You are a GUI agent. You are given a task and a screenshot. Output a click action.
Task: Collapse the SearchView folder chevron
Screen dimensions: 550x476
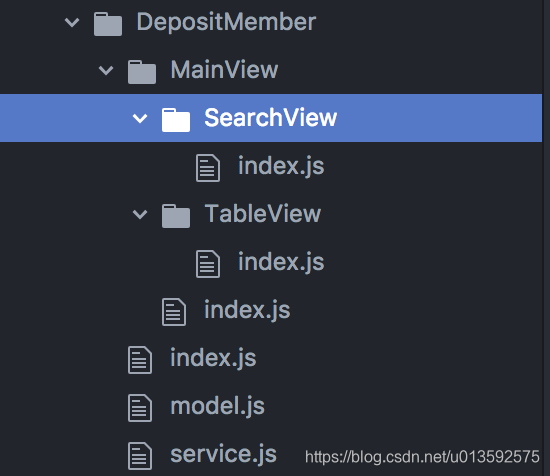(140, 119)
